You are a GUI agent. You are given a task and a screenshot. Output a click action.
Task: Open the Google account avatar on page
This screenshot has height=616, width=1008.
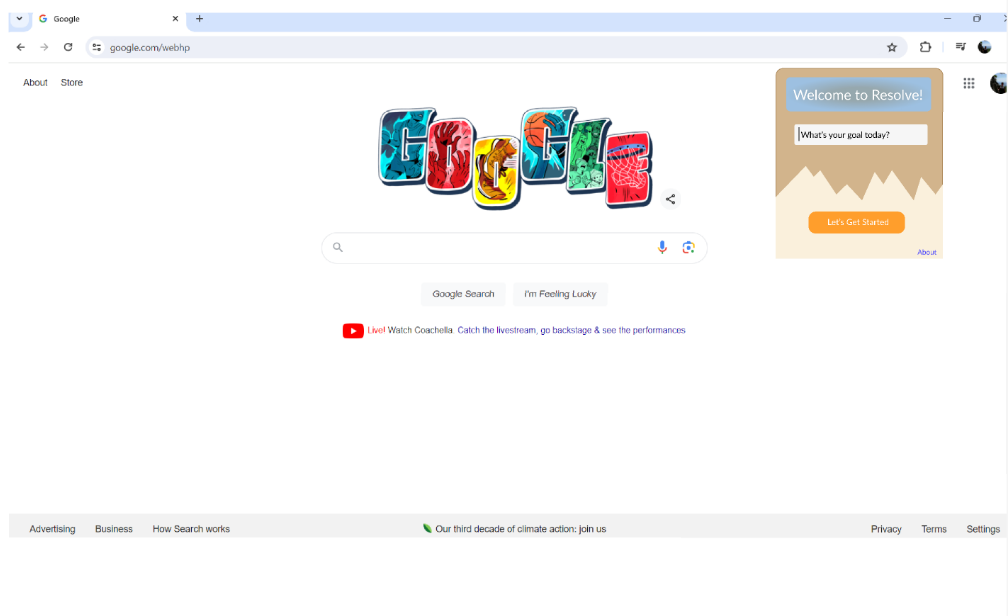pyautogui.click(x=999, y=83)
